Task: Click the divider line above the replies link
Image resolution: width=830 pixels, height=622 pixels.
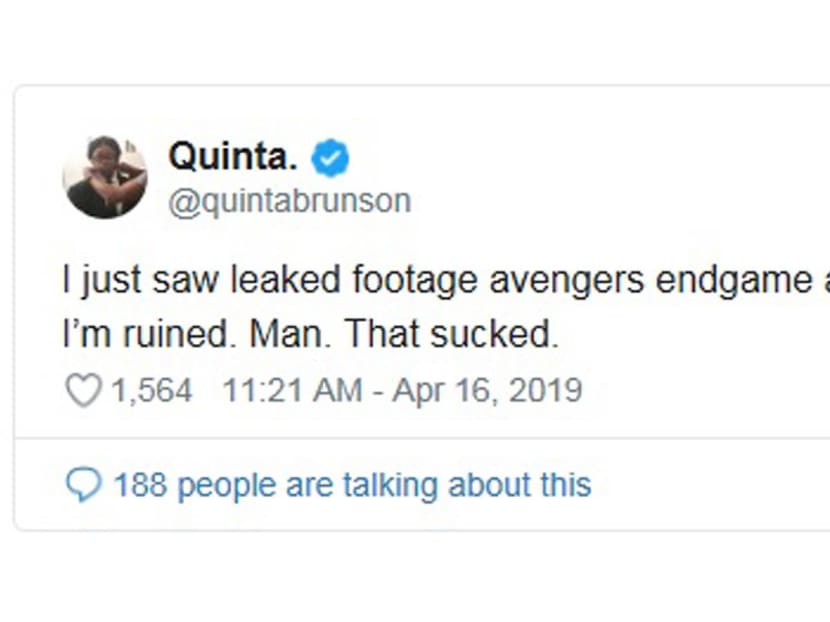Action: point(420,438)
